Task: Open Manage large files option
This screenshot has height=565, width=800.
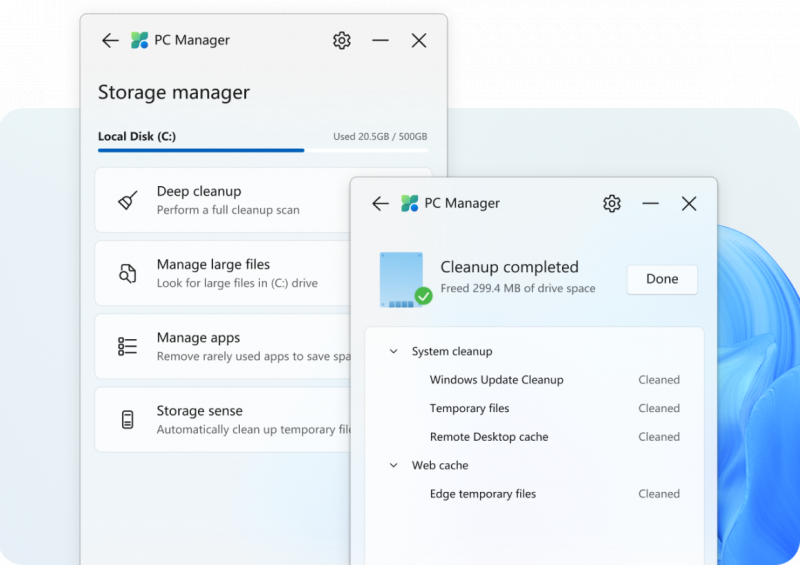Action: pyautogui.click(x=223, y=274)
